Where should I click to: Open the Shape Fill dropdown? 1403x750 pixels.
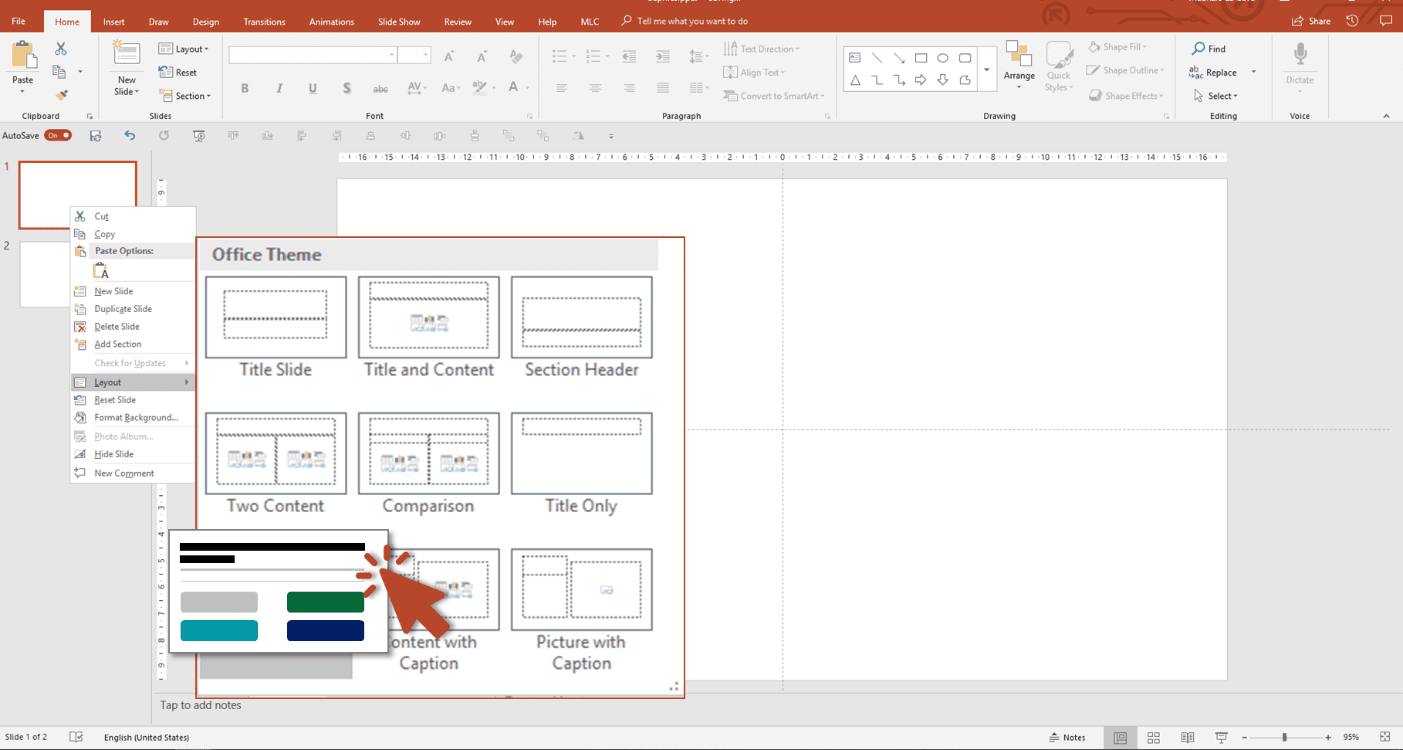pyautogui.click(x=1119, y=45)
